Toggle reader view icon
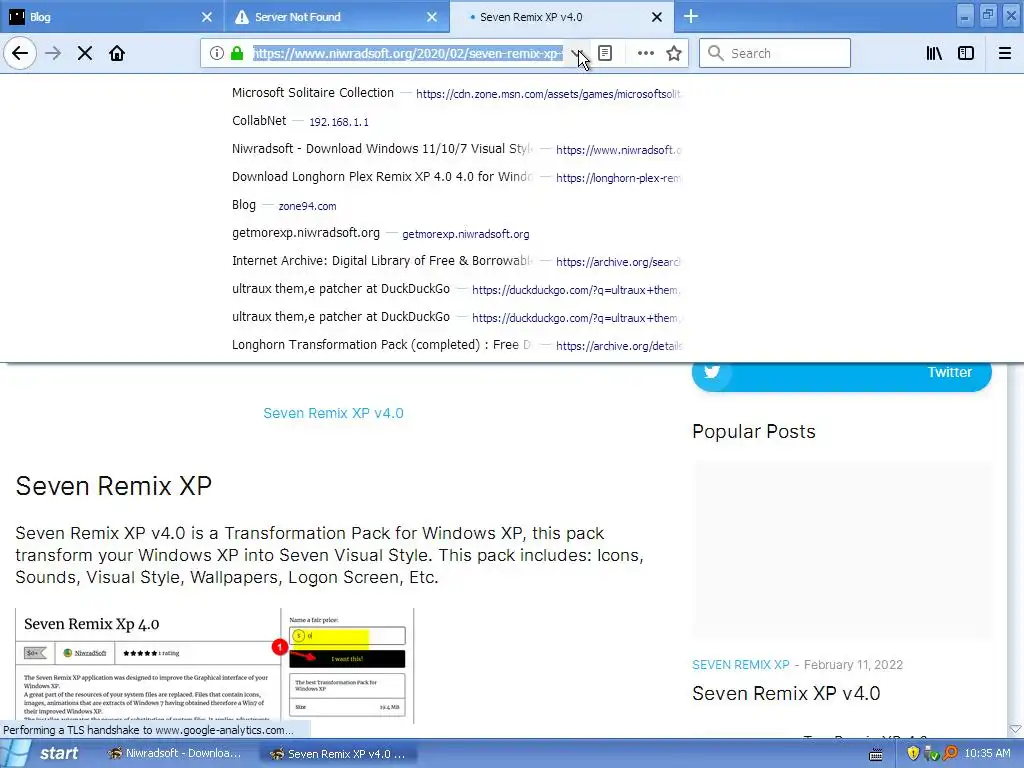 click(605, 53)
